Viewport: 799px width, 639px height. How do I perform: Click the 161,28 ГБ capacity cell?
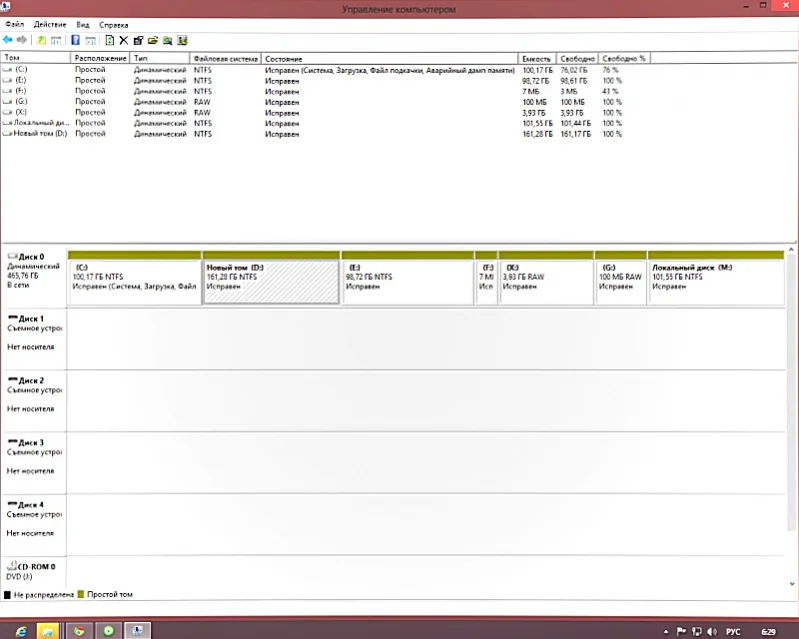point(537,134)
